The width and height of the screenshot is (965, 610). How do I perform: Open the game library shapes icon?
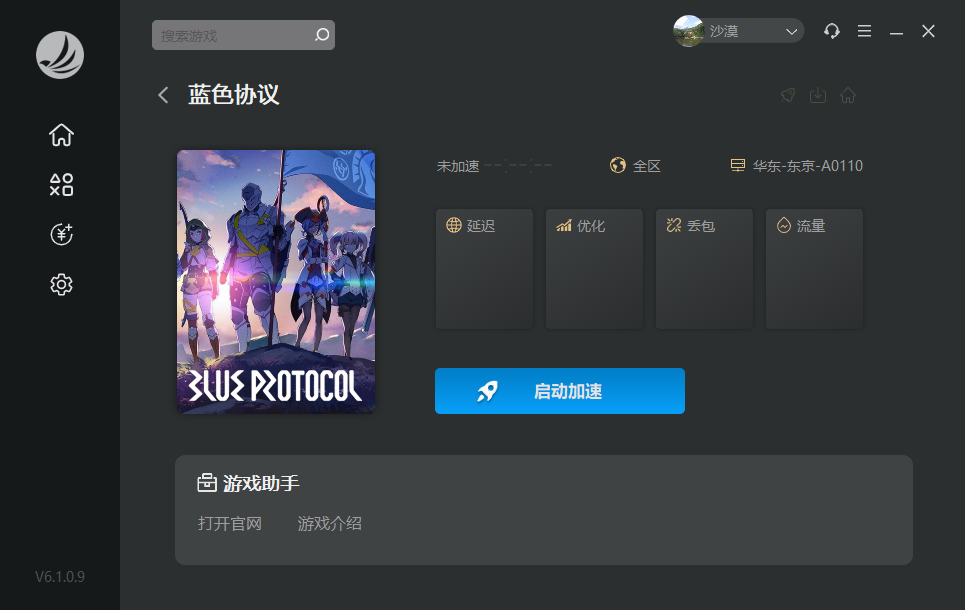(62, 185)
